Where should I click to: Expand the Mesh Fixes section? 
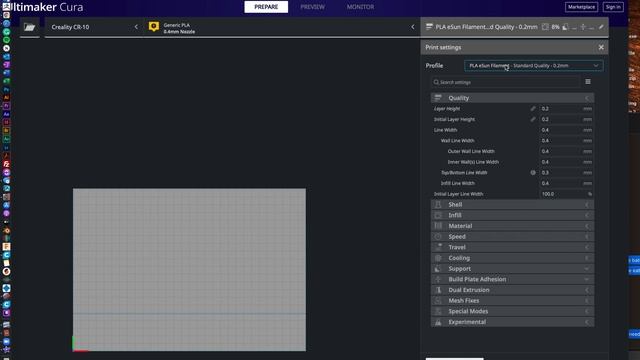click(x=587, y=300)
